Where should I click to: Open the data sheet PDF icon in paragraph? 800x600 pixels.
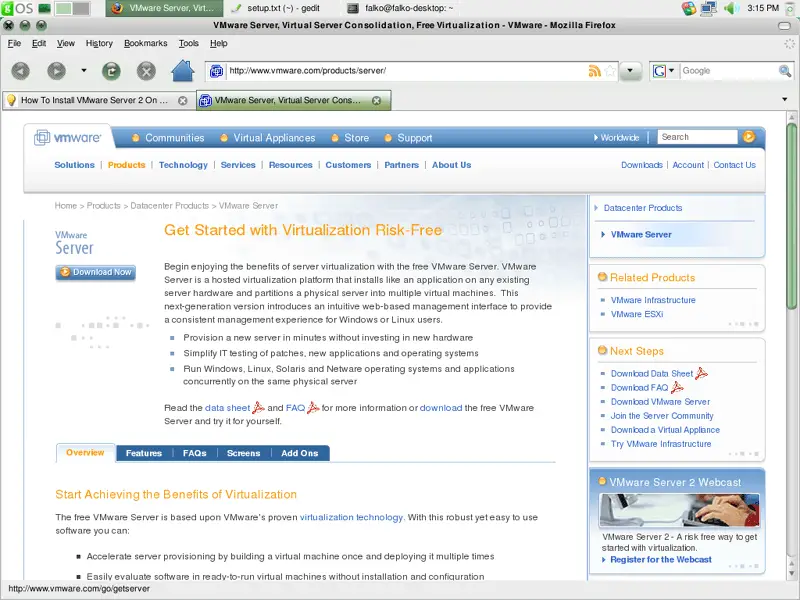coord(258,407)
